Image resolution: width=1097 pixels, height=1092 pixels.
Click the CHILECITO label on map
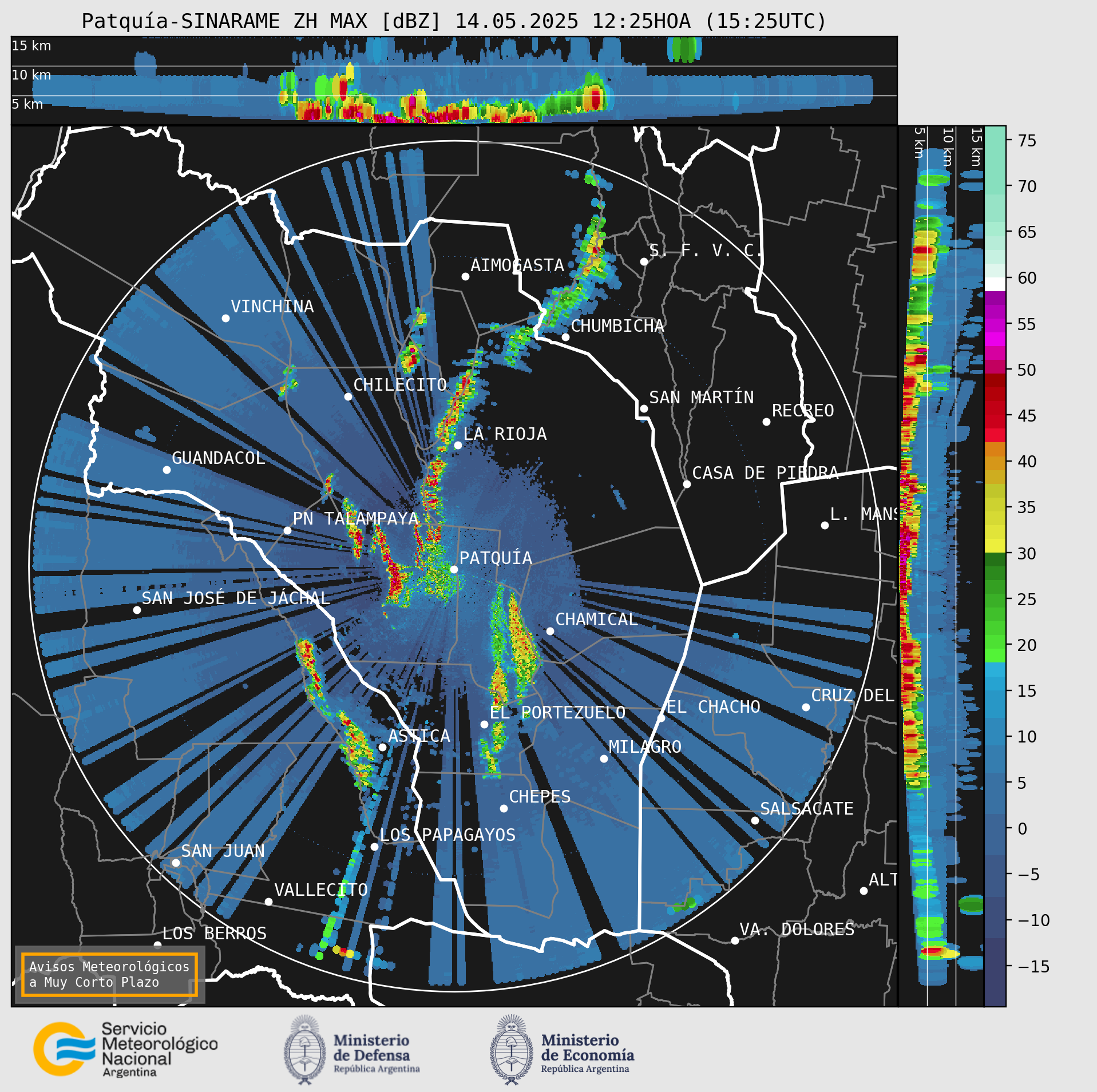pos(399,384)
